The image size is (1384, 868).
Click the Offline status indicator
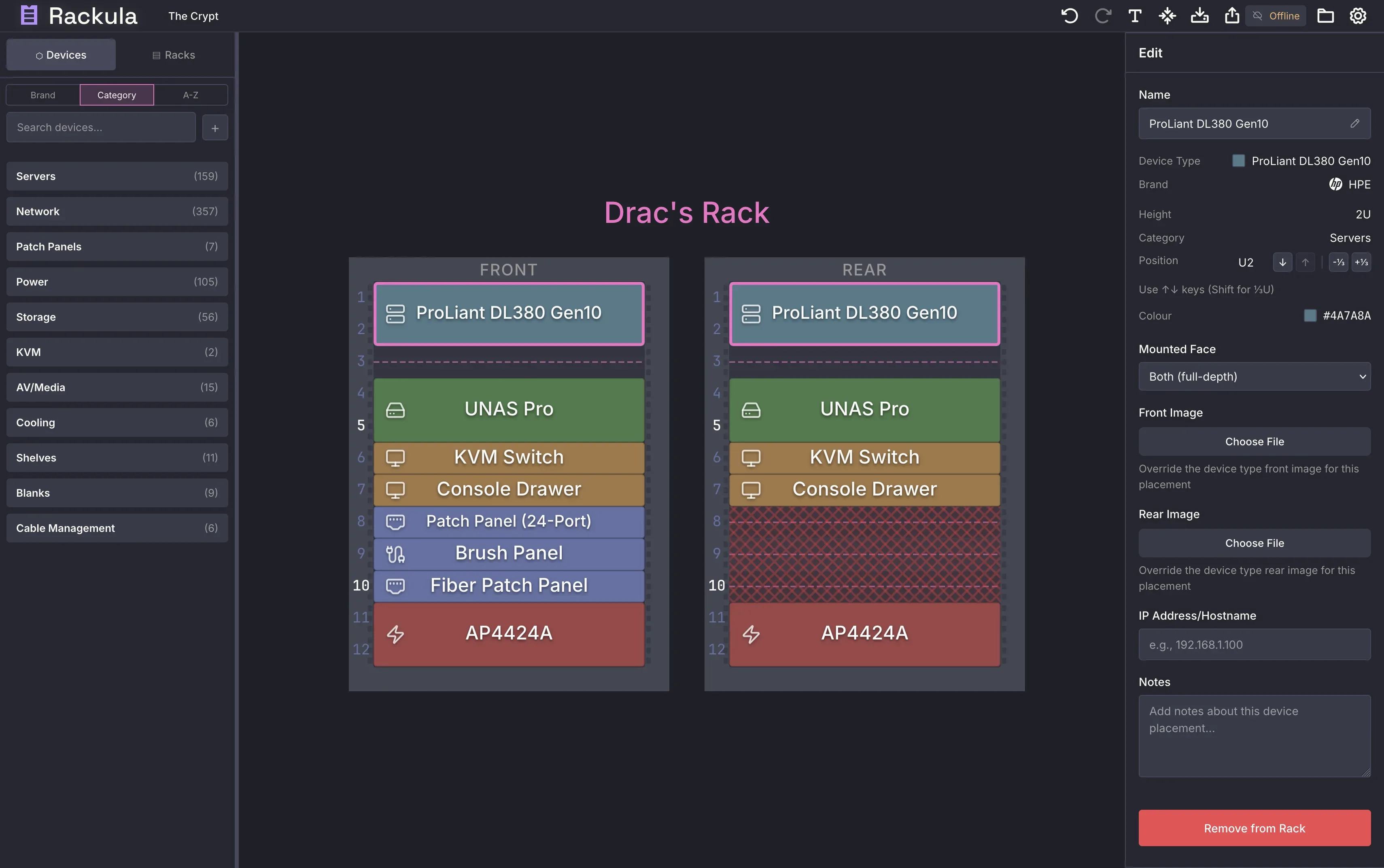(1276, 15)
